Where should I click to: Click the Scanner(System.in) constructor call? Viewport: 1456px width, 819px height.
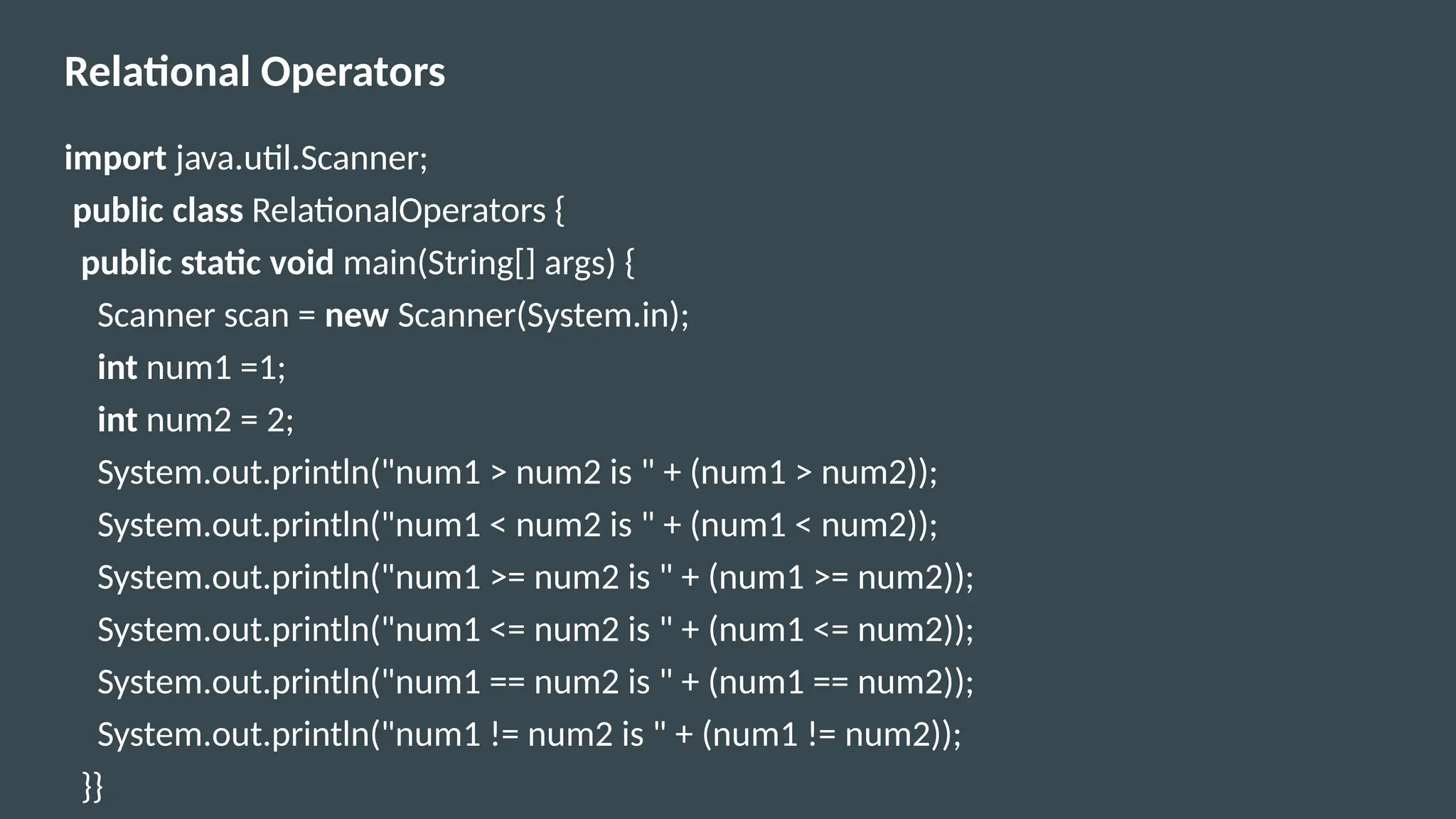coord(543,315)
